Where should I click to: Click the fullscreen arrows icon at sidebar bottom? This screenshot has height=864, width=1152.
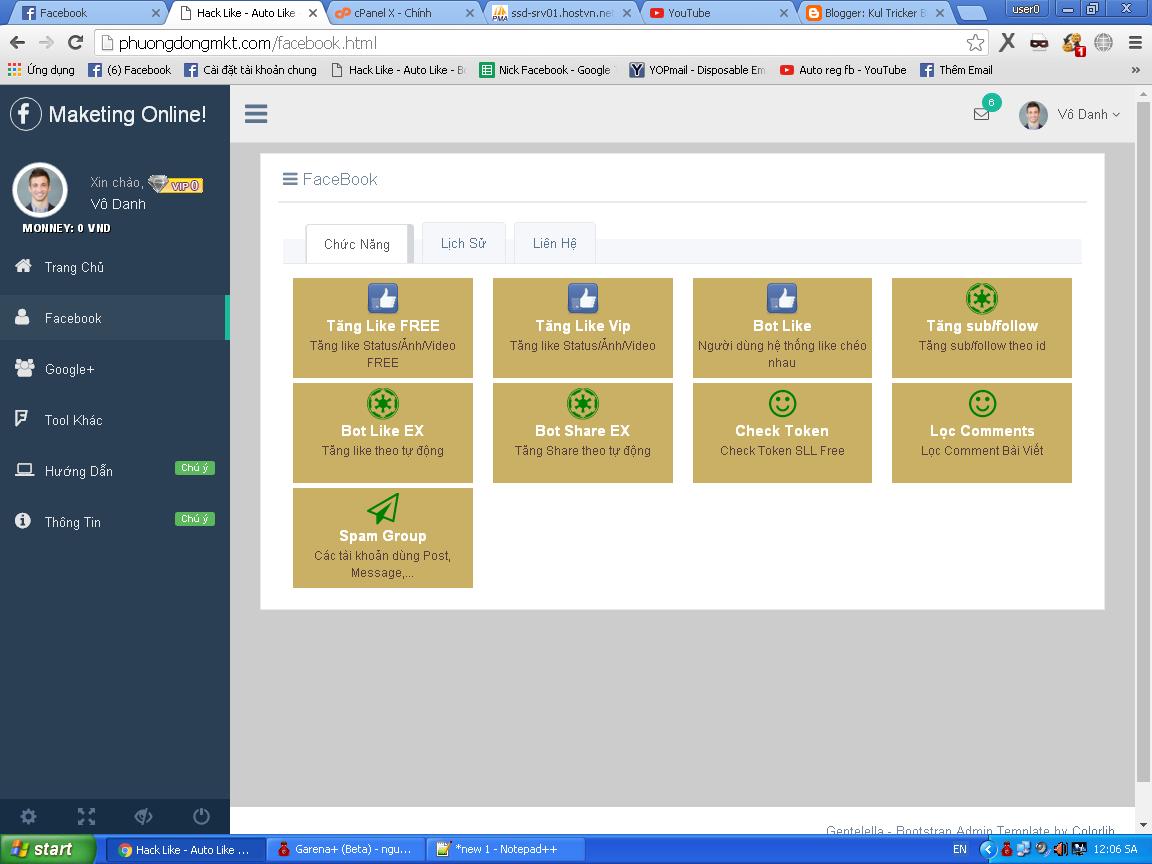tap(86, 816)
